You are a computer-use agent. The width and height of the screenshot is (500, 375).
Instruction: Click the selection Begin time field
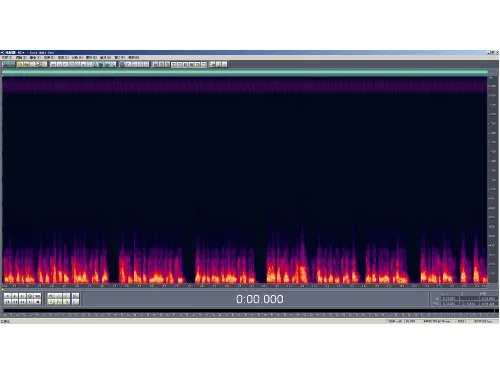click(x=450, y=298)
